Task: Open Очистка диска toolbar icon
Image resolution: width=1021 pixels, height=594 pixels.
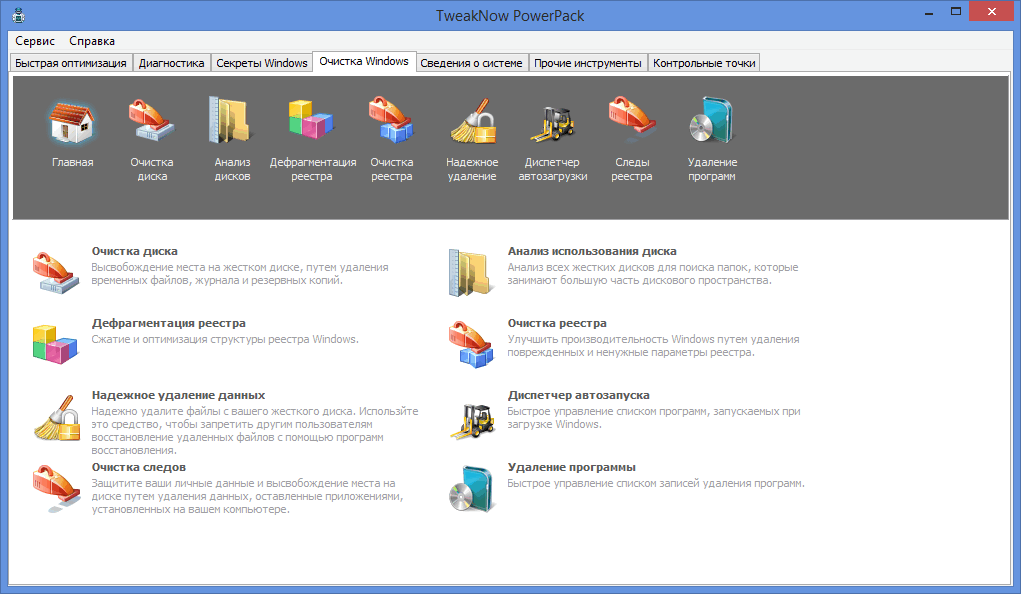Action: 152,120
